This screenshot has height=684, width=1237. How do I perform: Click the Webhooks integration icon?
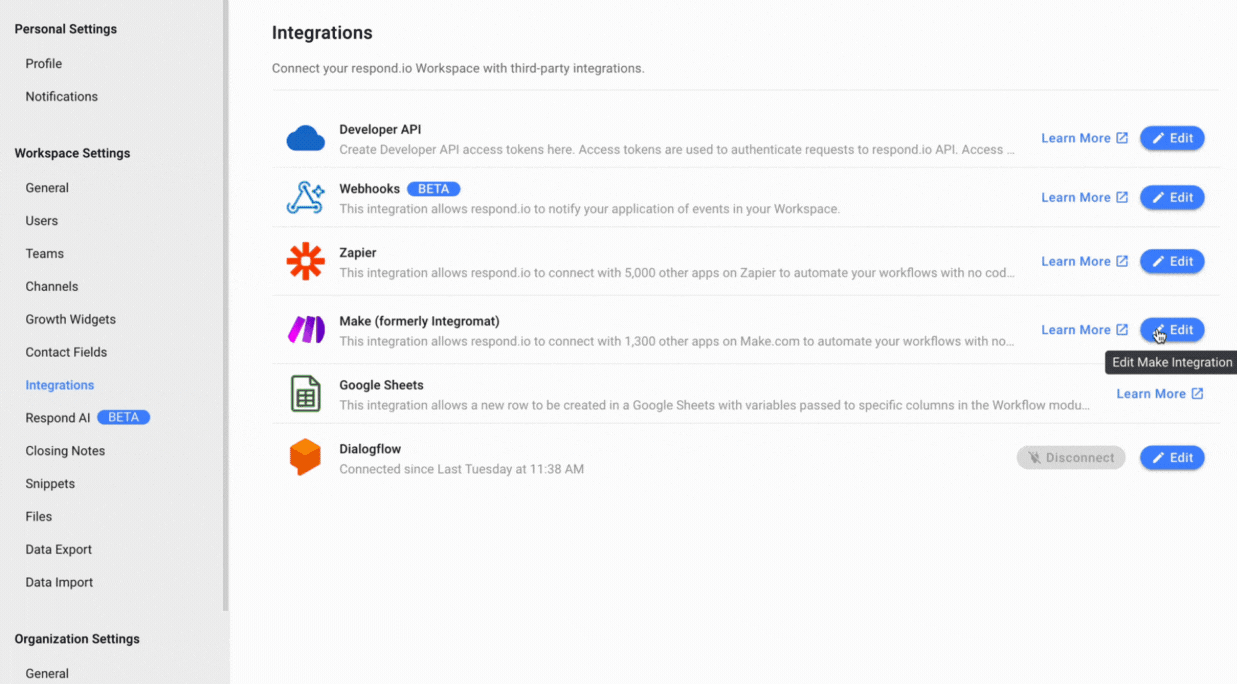tap(306, 198)
